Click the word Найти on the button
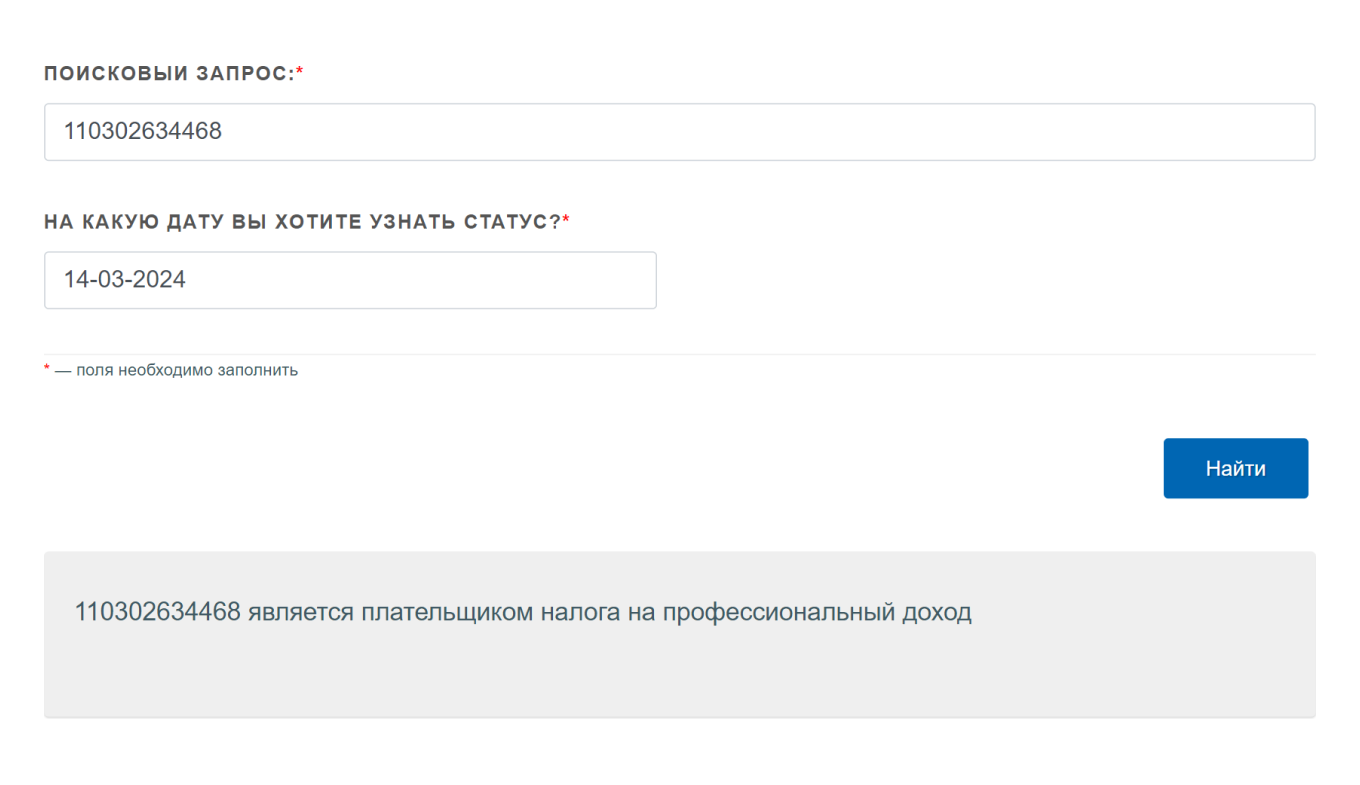This screenshot has width=1360, height=785. [1236, 468]
